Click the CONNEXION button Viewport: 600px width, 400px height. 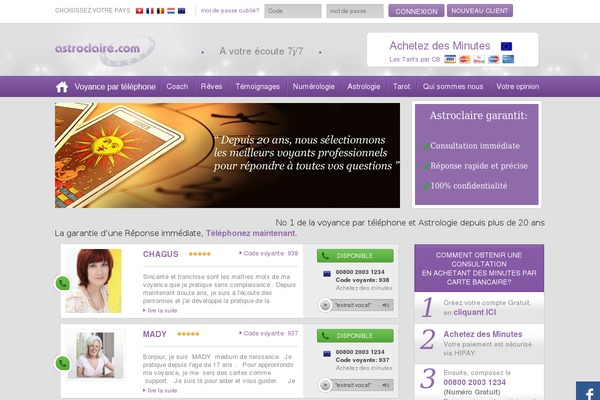click(416, 11)
